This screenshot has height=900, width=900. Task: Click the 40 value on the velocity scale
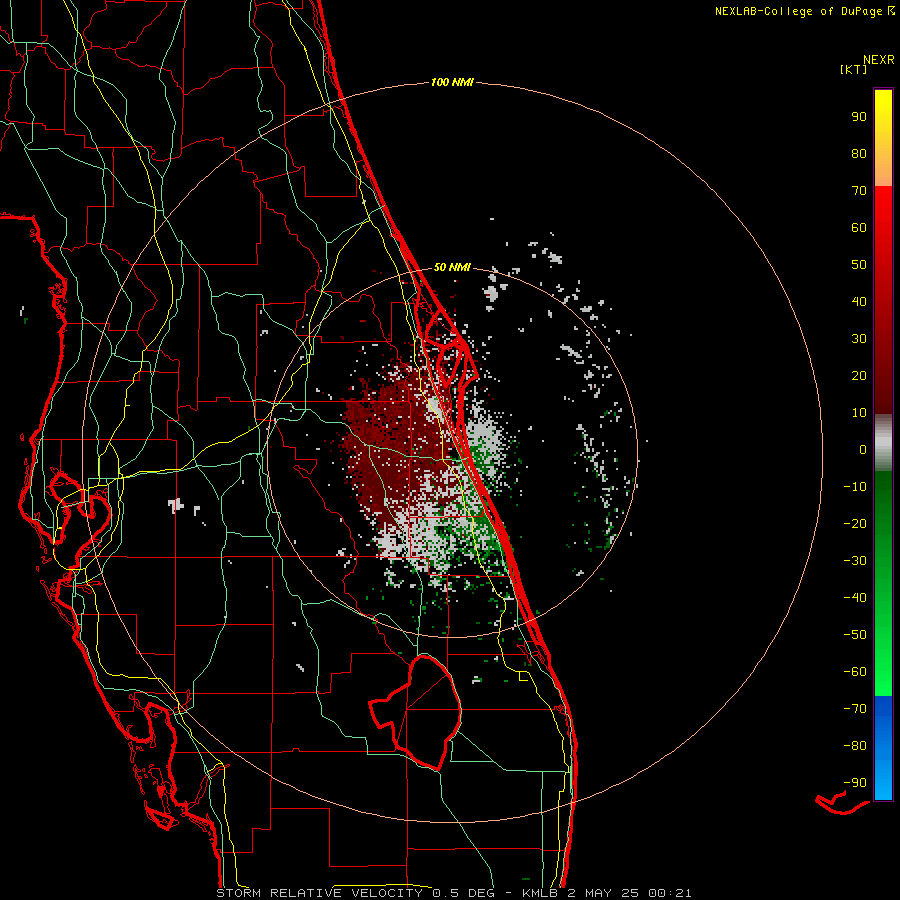[x=859, y=302]
